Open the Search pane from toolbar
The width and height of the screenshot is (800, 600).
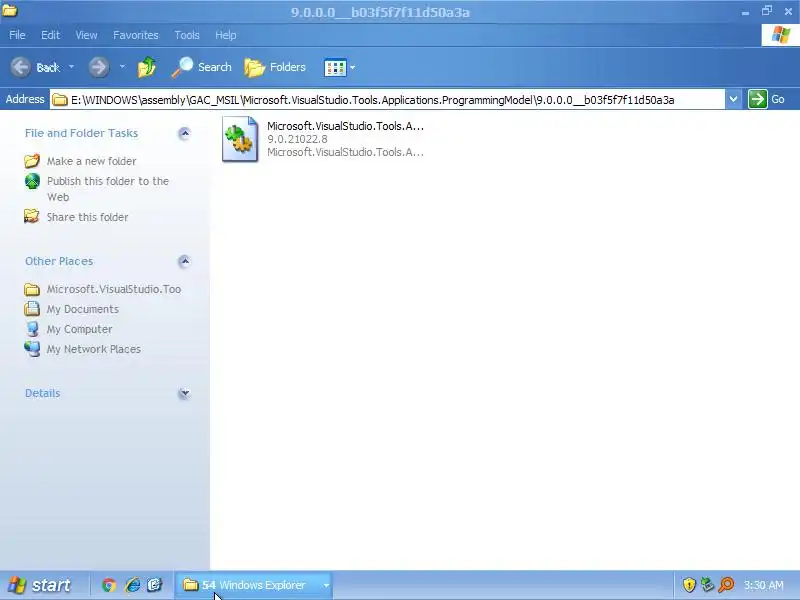(201, 67)
